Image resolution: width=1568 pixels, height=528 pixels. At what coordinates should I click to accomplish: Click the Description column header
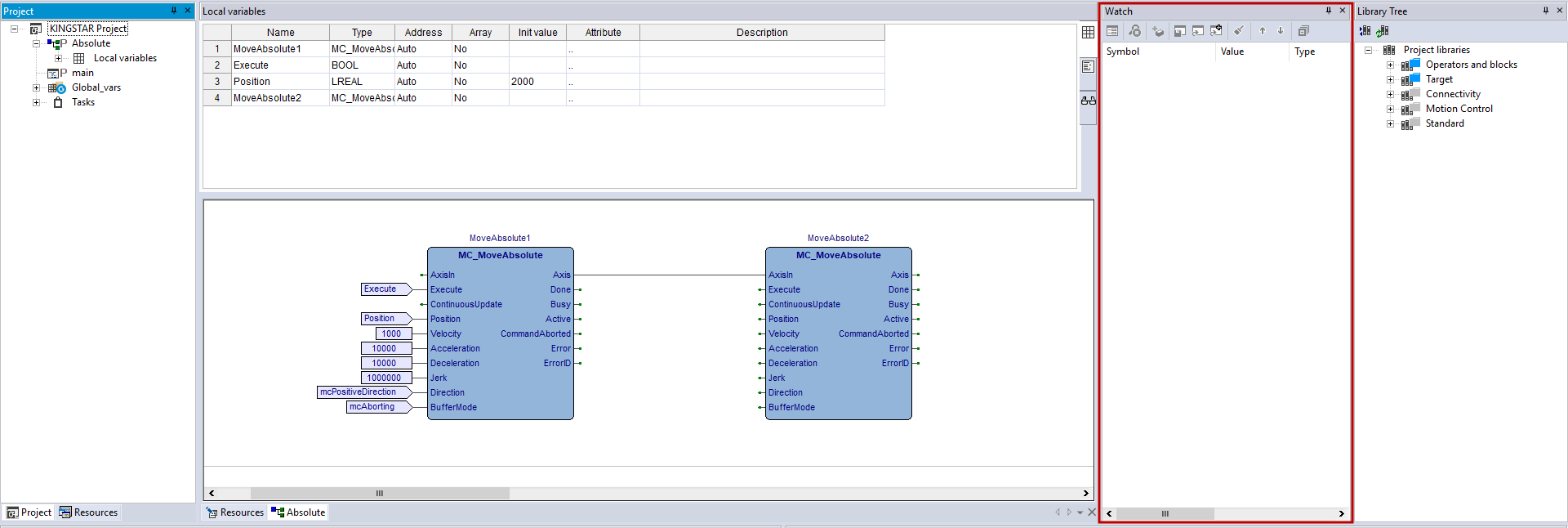(x=761, y=33)
